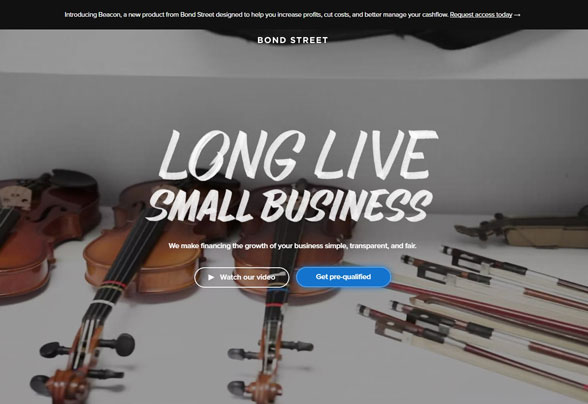Click the play triangle icon in Watch our video
The height and width of the screenshot is (404, 588).
pyautogui.click(x=211, y=277)
